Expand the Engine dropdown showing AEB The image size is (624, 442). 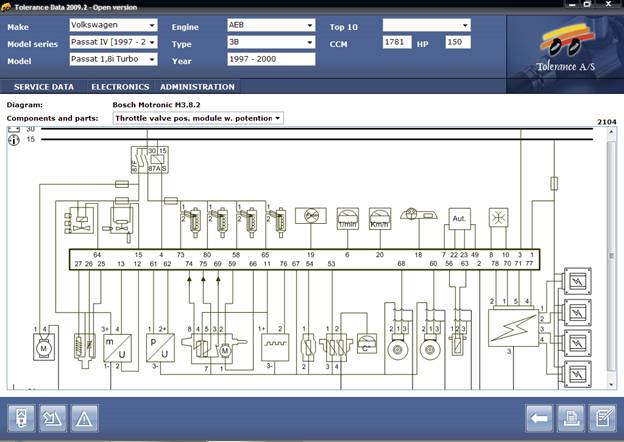tap(271, 25)
